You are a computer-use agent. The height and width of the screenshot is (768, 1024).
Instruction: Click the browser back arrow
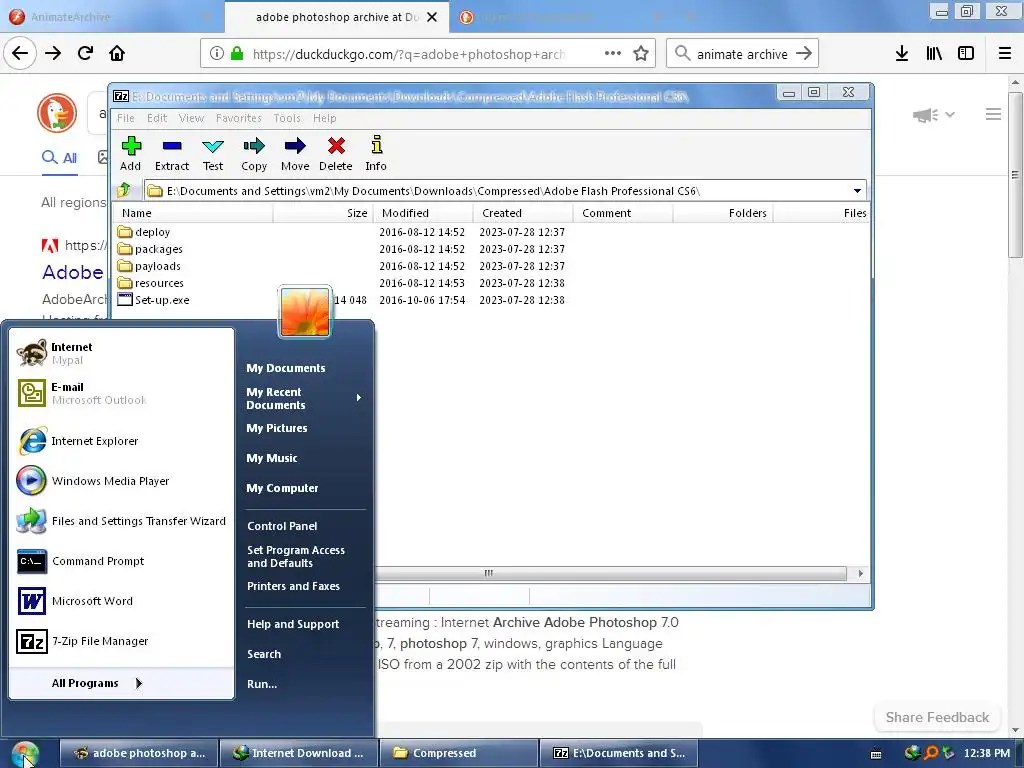click(20, 54)
